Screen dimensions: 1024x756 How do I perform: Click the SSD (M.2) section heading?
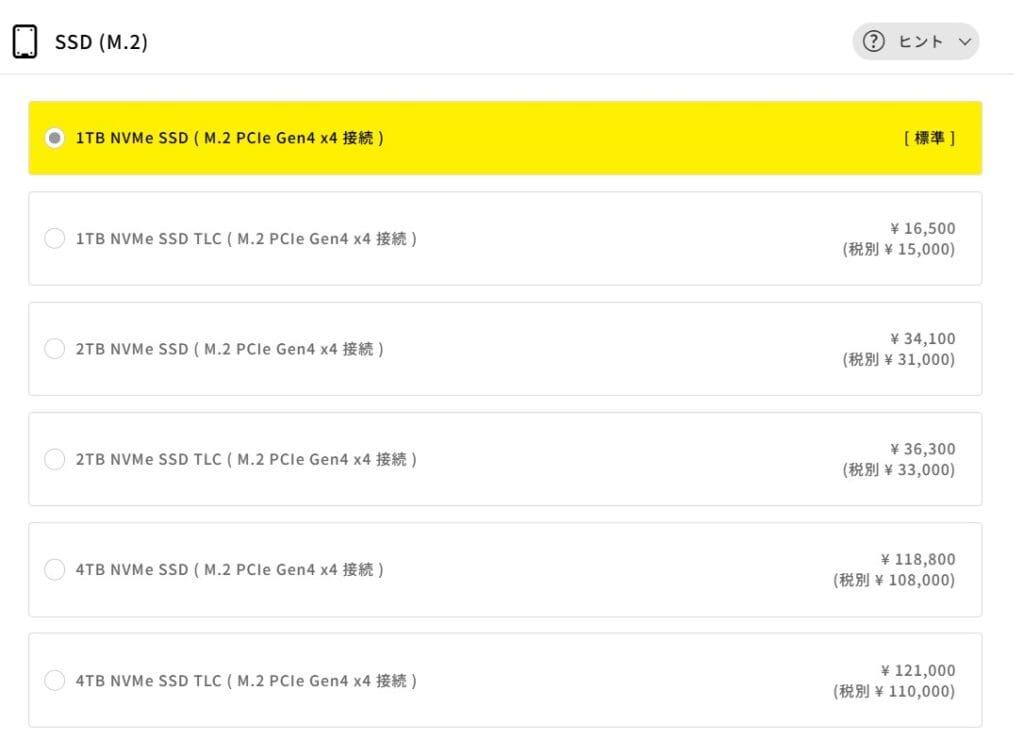[x=101, y=42]
